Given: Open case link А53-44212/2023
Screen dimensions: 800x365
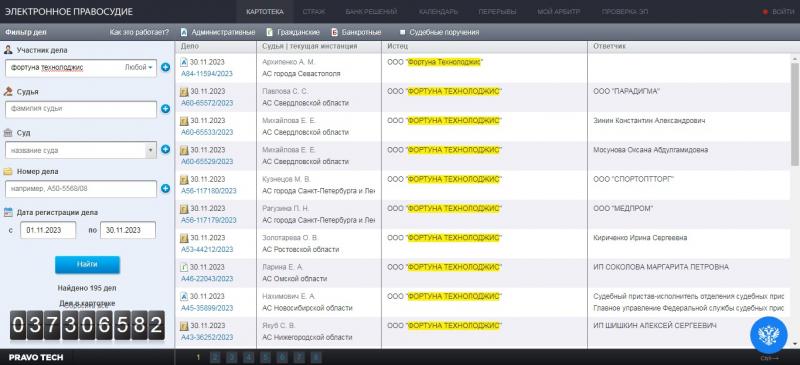Looking at the screenshot, I should pyautogui.click(x=207, y=250).
